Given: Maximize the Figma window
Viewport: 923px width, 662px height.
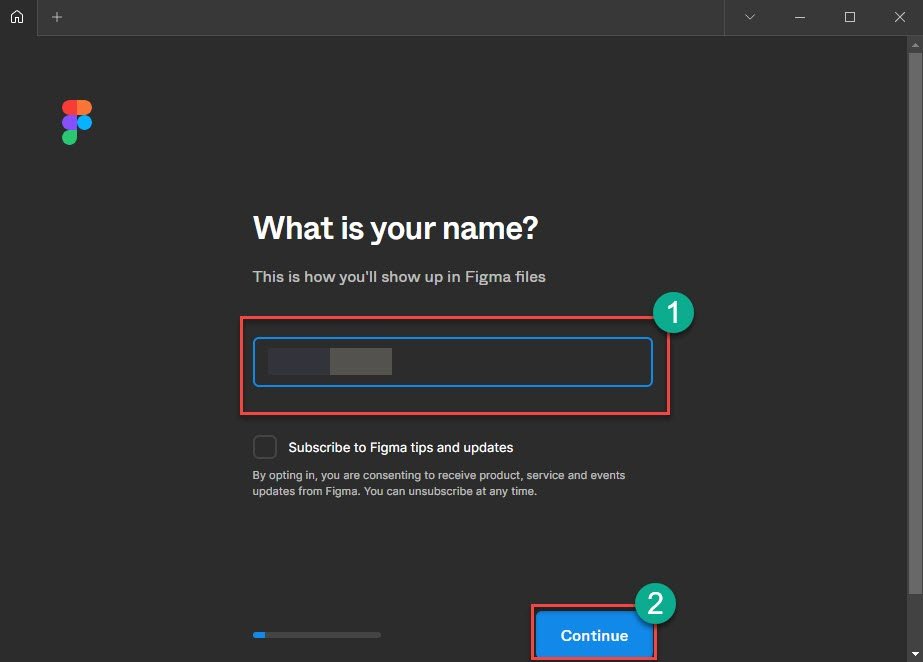Looking at the screenshot, I should (x=849, y=17).
